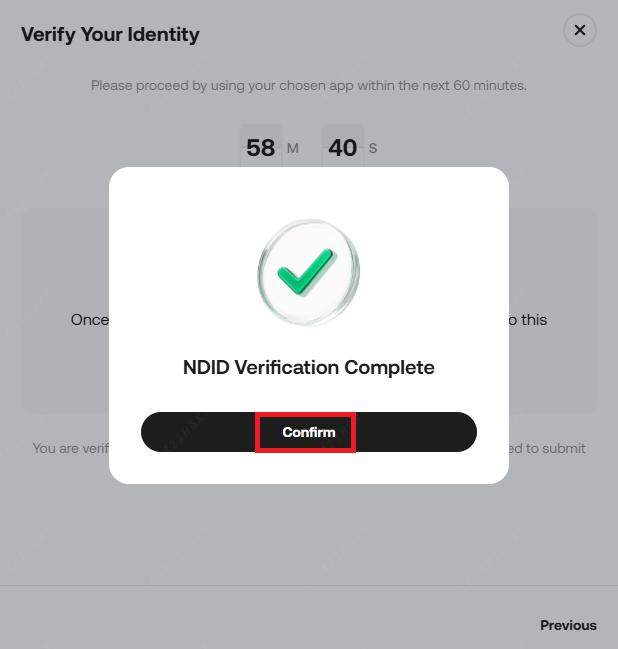Click the NDID Verification Complete message
618x649 pixels.
pyautogui.click(x=309, y=367)
